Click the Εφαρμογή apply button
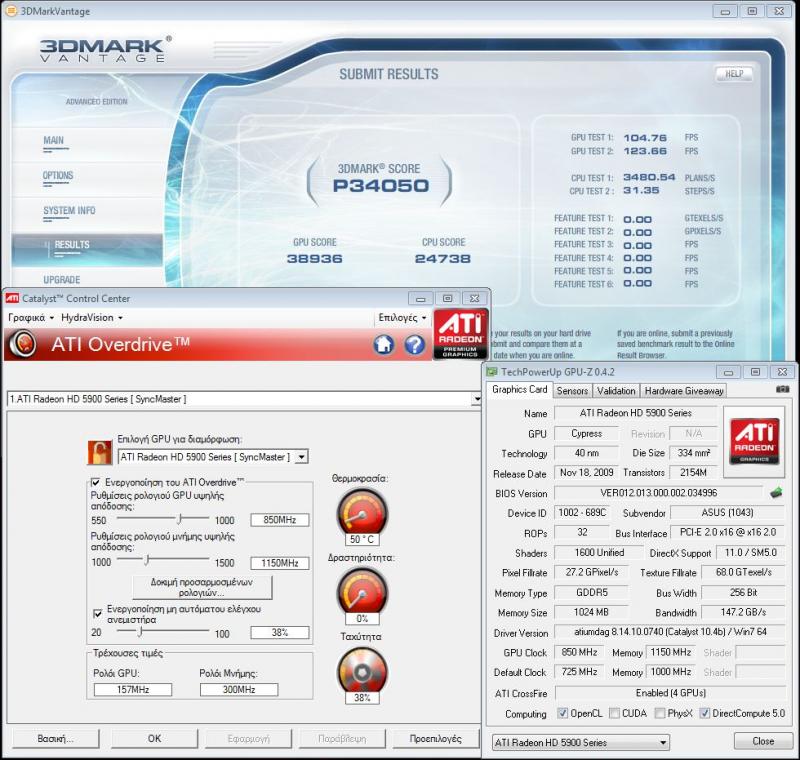This screenshot has width=800, height=760. [248, 738]
